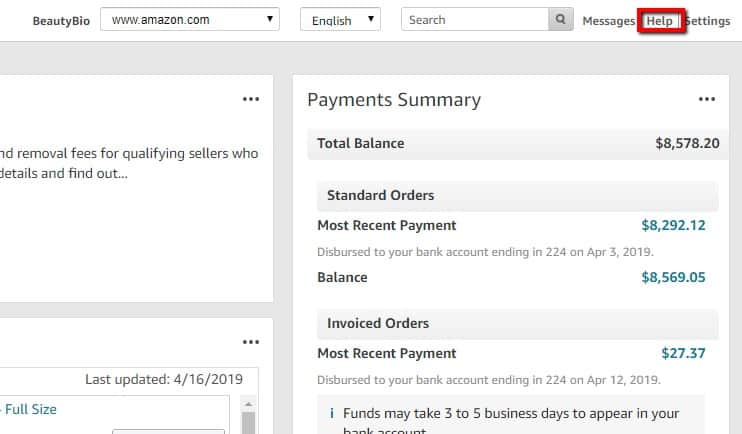742x434 pixels.
Task: Click the Total Balance label
Action: 361,143
